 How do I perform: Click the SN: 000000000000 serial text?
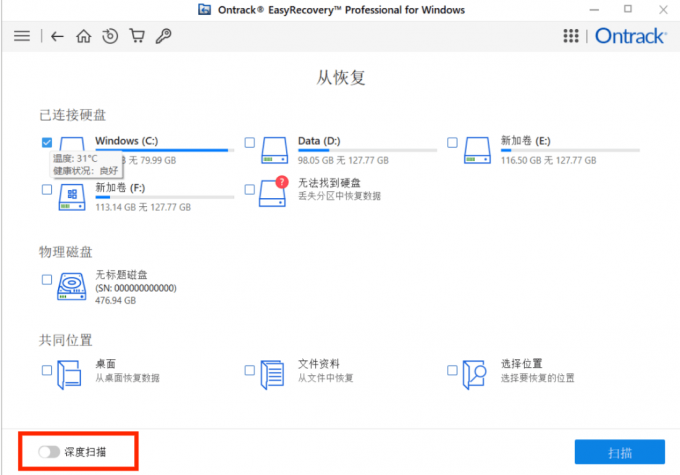136,288
